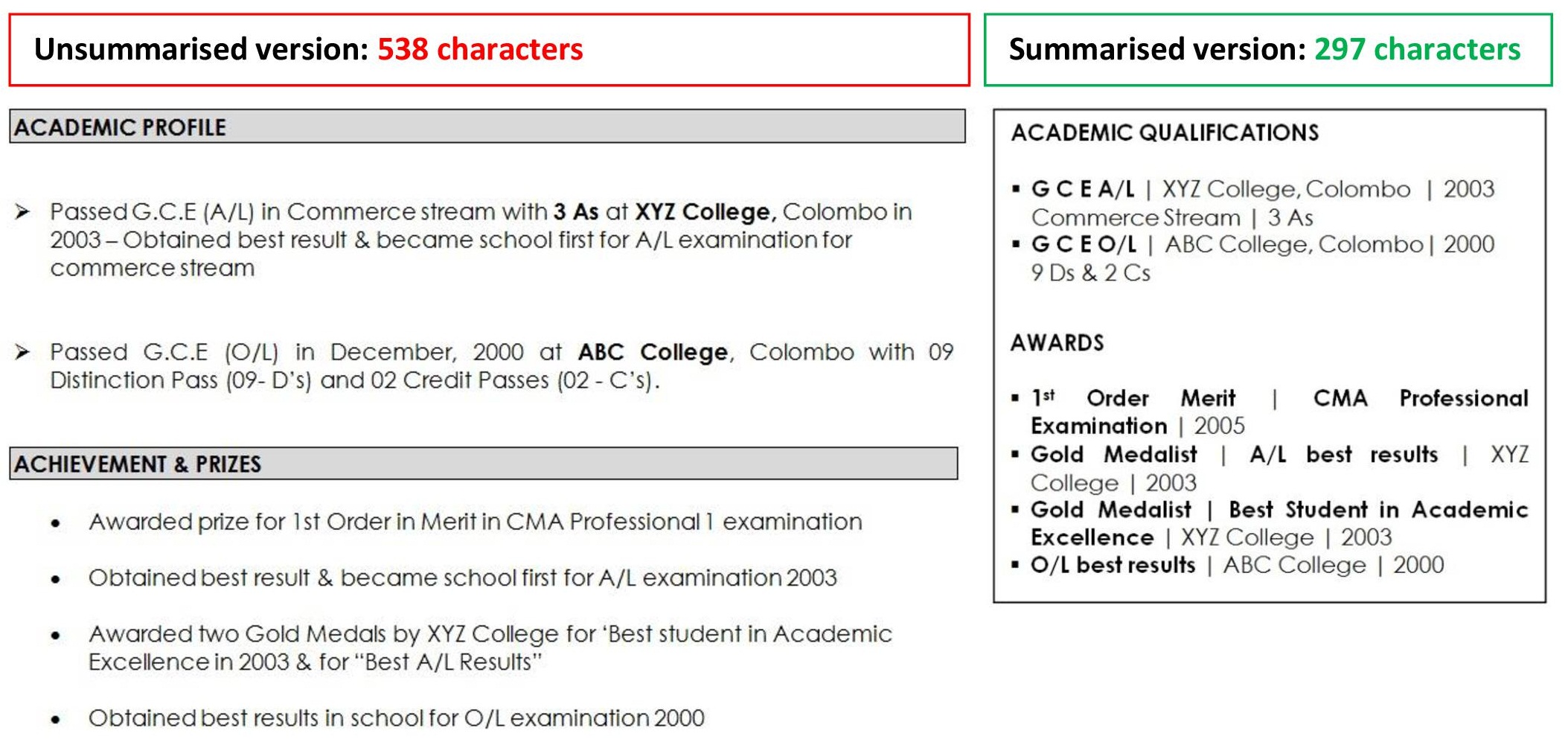Click the square bullet before O/L best results
This screenshot has height=742, width=1568.
tap(1016, 566)
